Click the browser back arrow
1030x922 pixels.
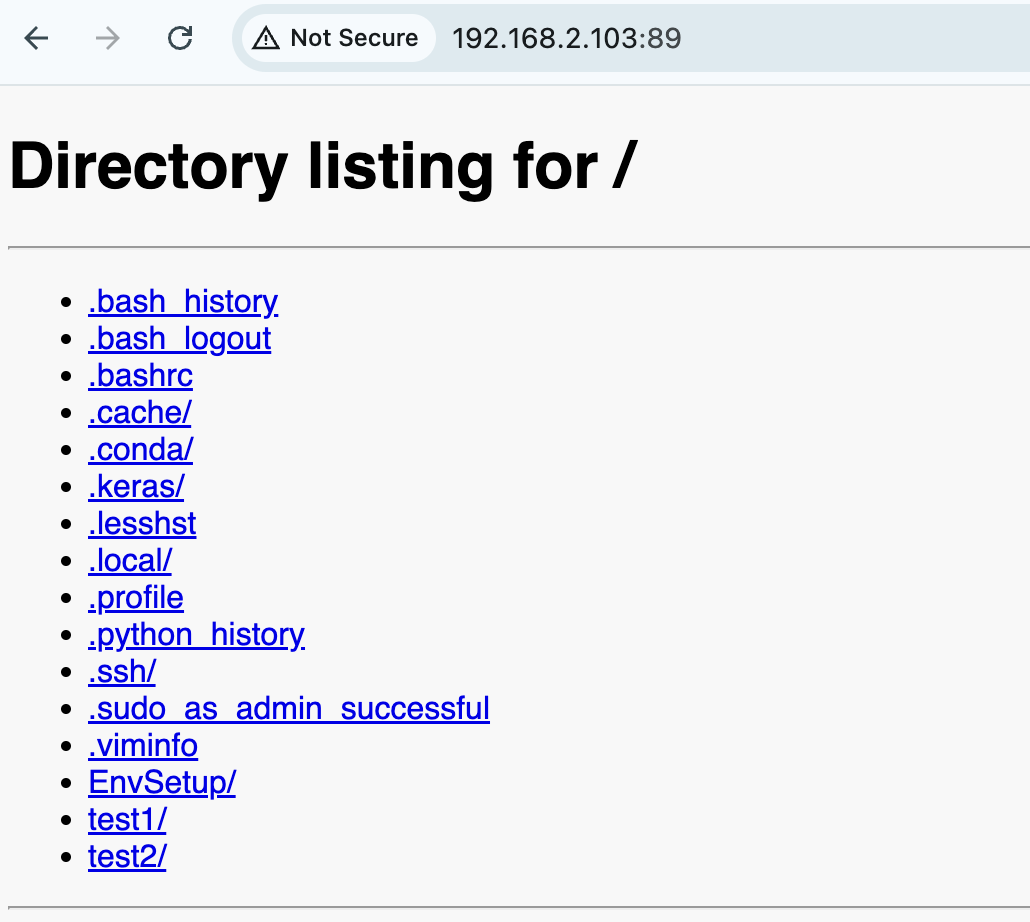click(37, 39)
